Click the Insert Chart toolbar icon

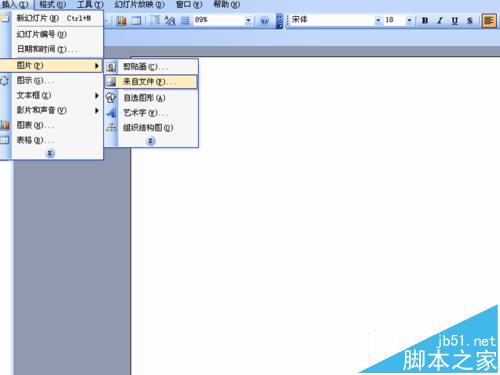121,21
